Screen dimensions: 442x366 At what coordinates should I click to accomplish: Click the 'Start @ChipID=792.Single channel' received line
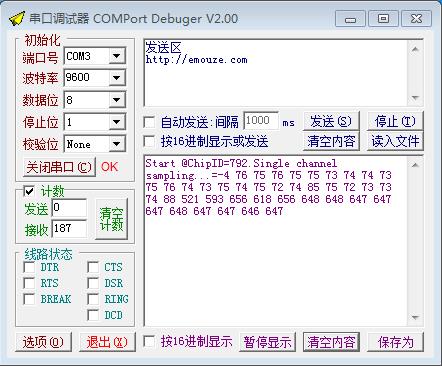coord(241,163)
